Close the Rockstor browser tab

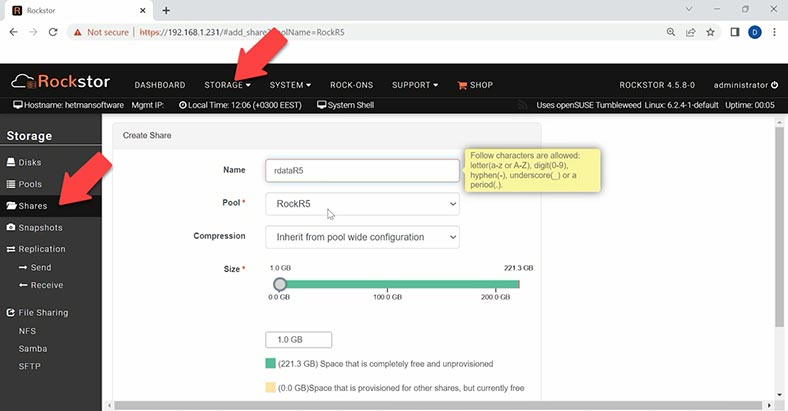click(143, 10)
